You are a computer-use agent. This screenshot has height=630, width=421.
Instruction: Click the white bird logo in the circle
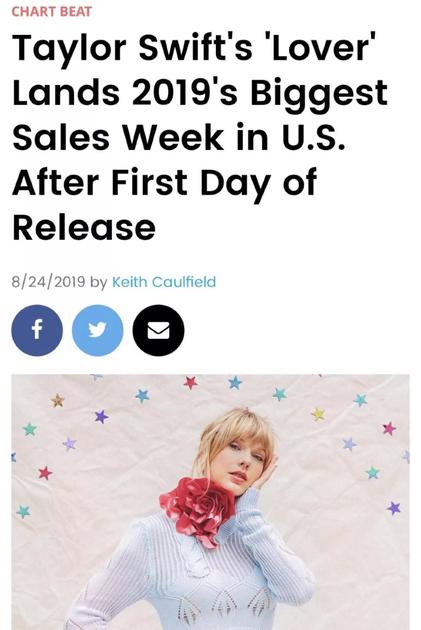[x=98, y=330]
